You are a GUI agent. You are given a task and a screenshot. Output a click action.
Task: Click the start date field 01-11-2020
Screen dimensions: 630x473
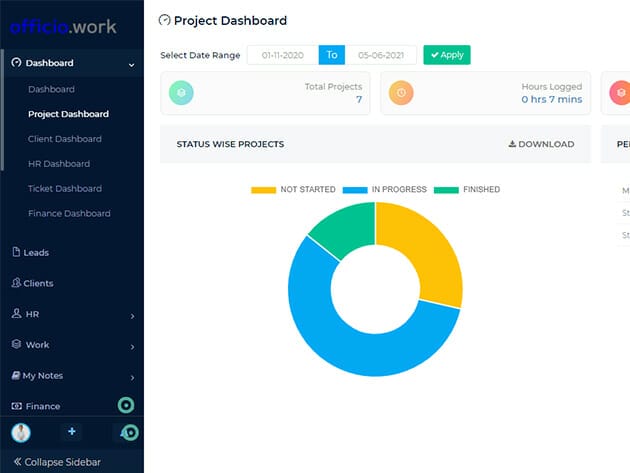coord(282,55)
